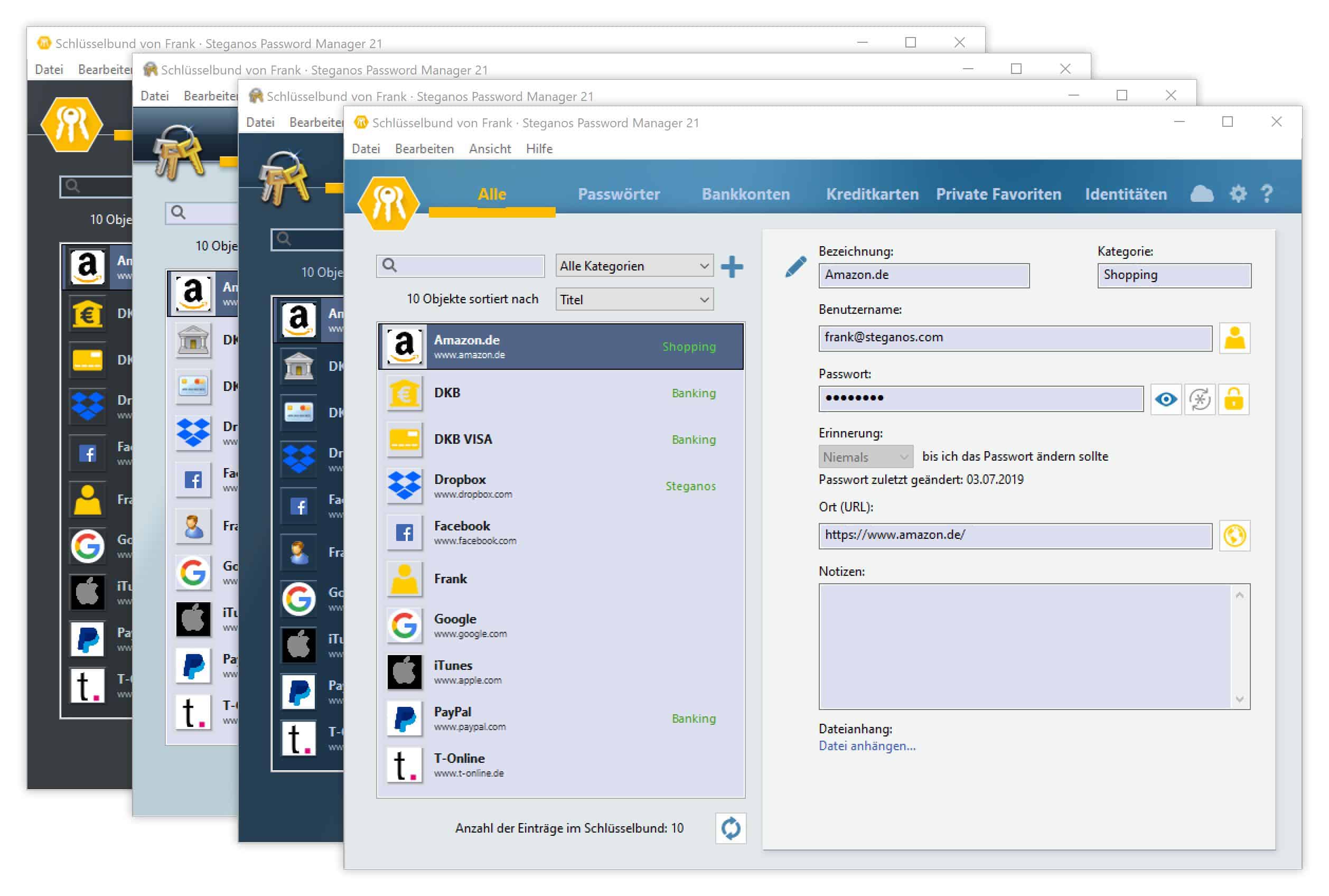
Task: Click the search magnifier icon in front window
Action: (x=389, y=265)
